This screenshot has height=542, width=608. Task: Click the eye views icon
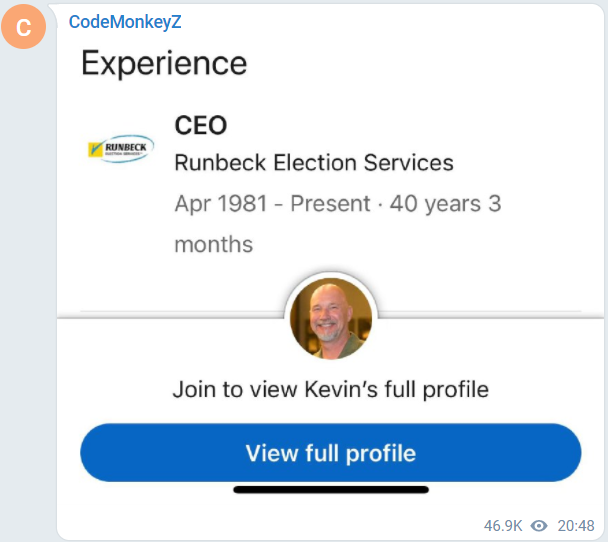click(539, 525)
